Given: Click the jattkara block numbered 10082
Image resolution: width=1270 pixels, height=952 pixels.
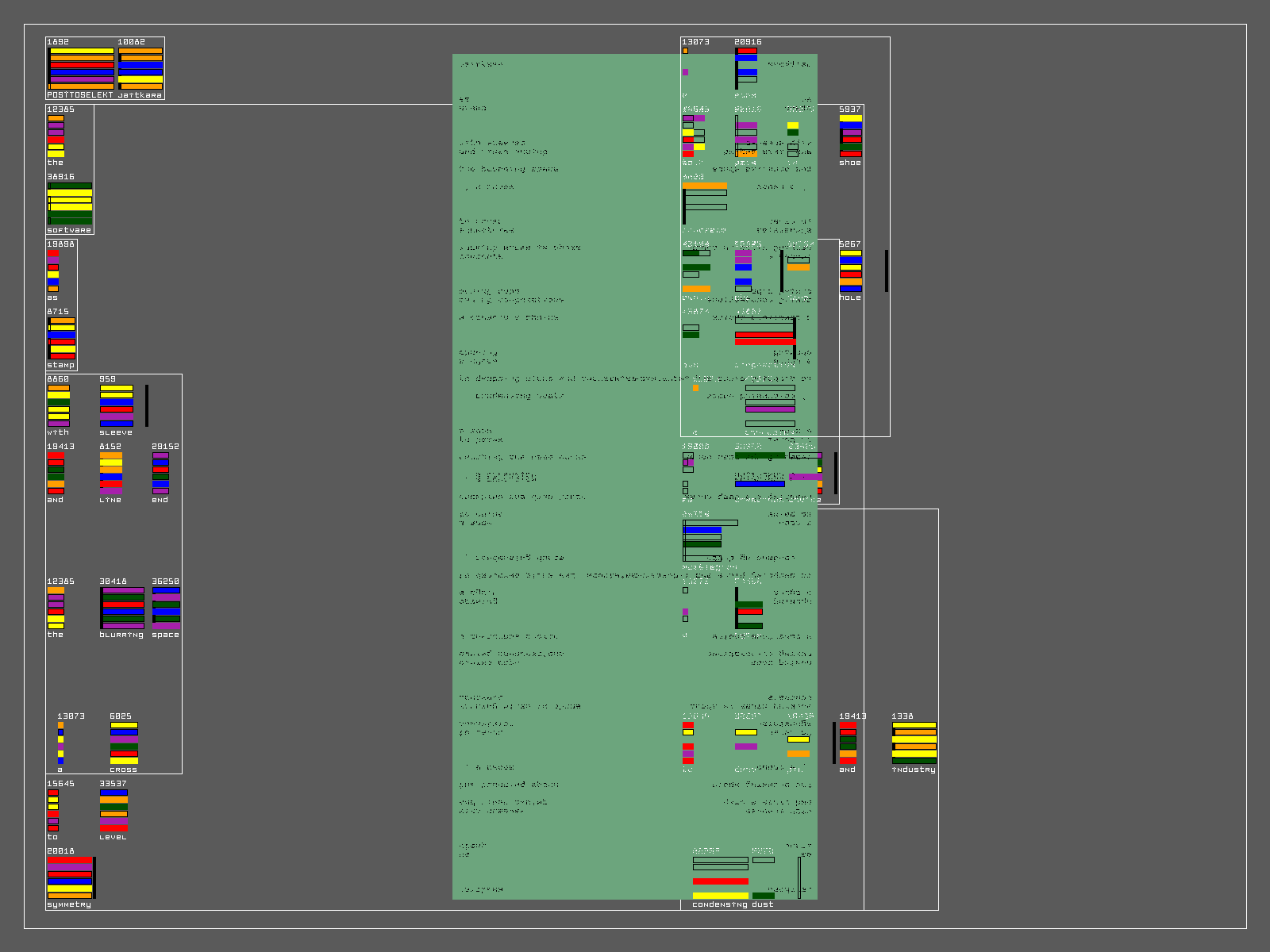Looking at the screenshot, I should coord(140,69).
